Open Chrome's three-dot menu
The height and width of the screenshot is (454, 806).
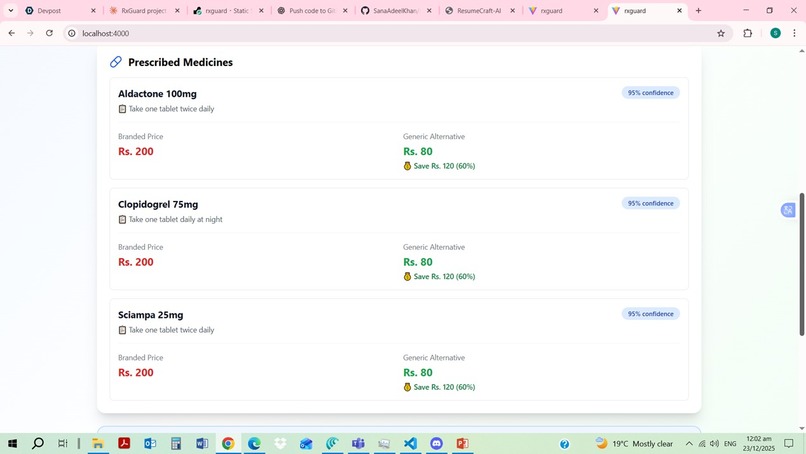tap(794, 33)
